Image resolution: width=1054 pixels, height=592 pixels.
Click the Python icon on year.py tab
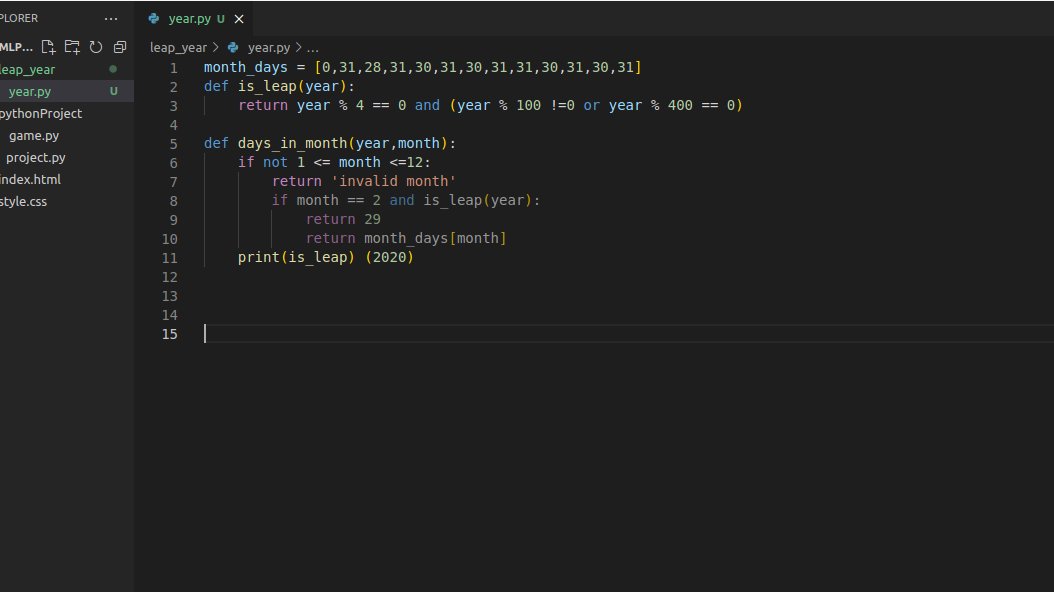click(154, 19)
